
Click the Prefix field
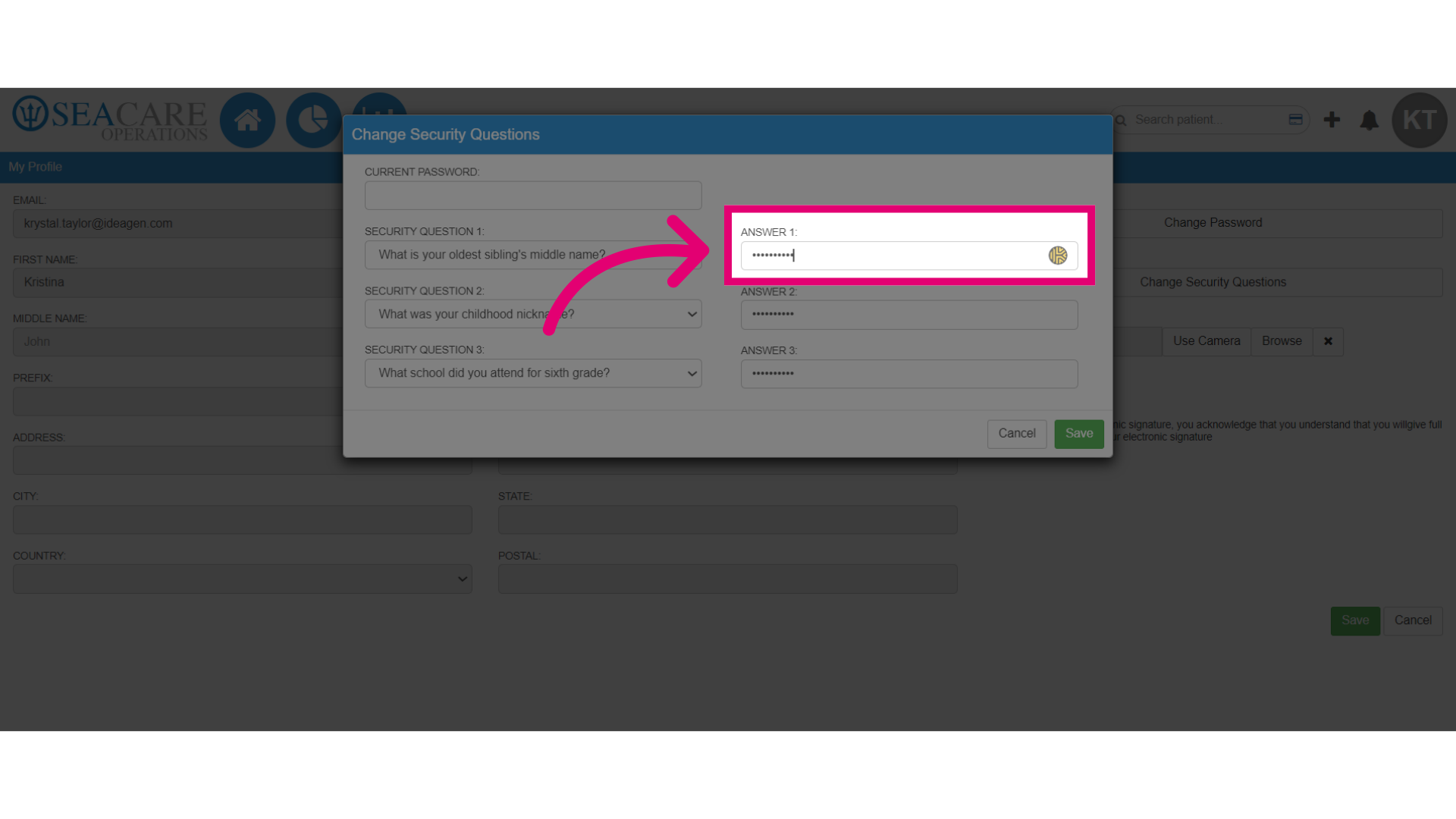(178, 401)
